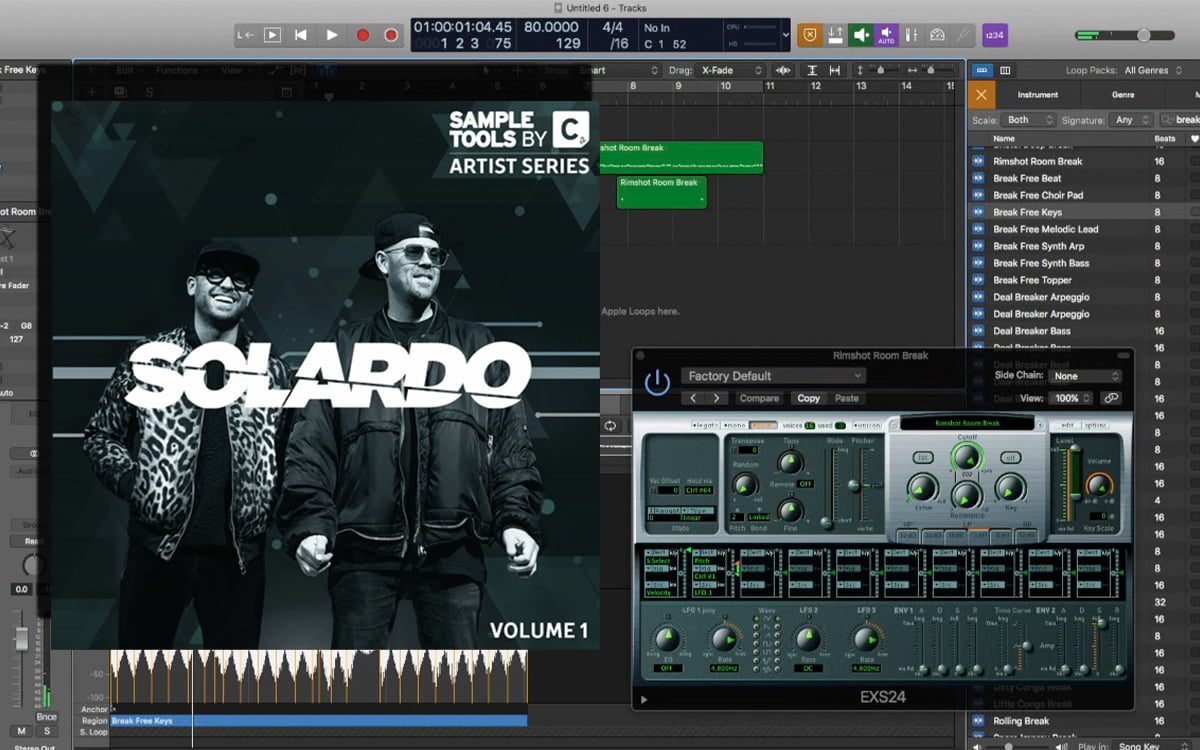Toggle the EXS24 legato mode
1200x750 pixels.
coord(704,426)
